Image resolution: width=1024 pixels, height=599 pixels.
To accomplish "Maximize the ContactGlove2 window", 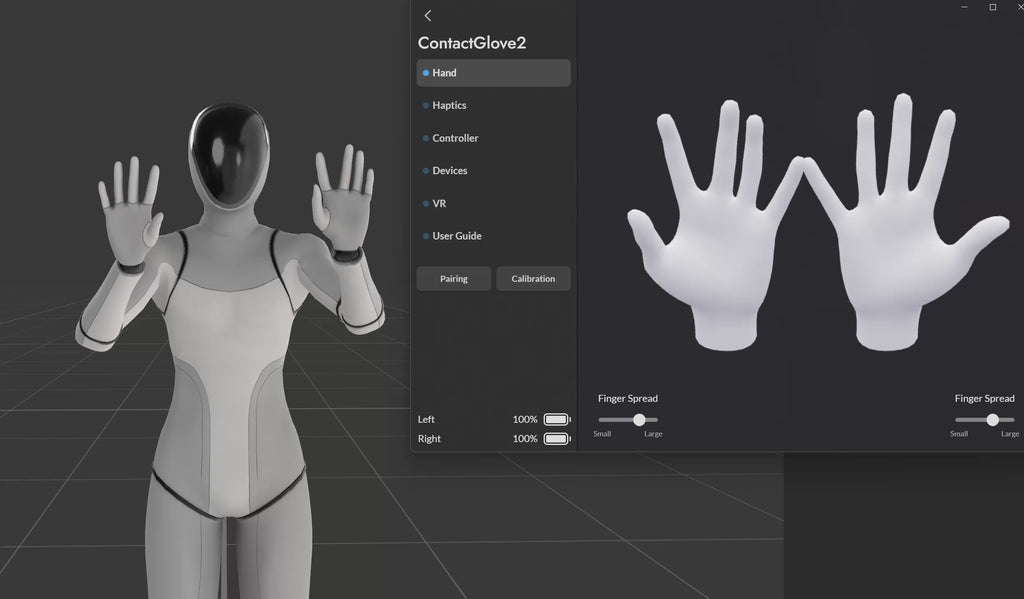I will (993, 7).
